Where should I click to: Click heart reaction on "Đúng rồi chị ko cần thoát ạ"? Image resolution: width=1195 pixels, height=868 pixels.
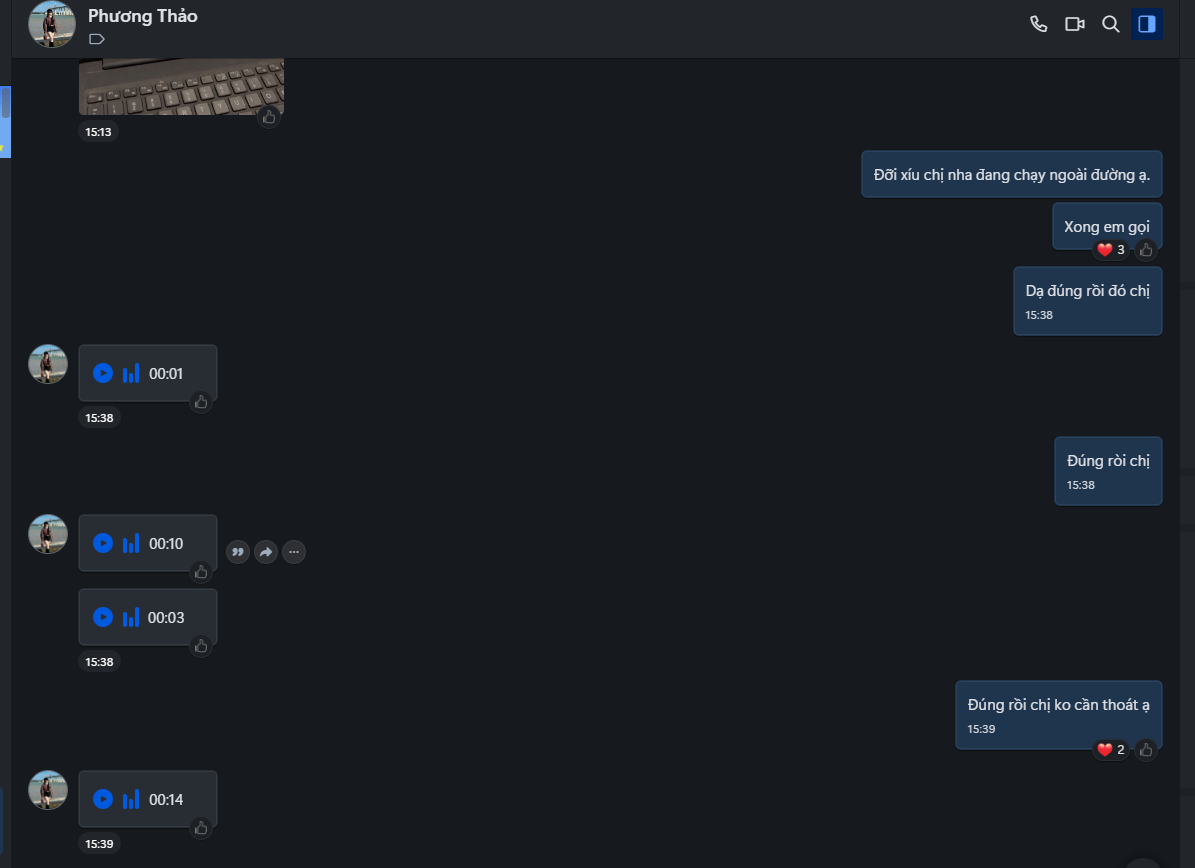1105,749
